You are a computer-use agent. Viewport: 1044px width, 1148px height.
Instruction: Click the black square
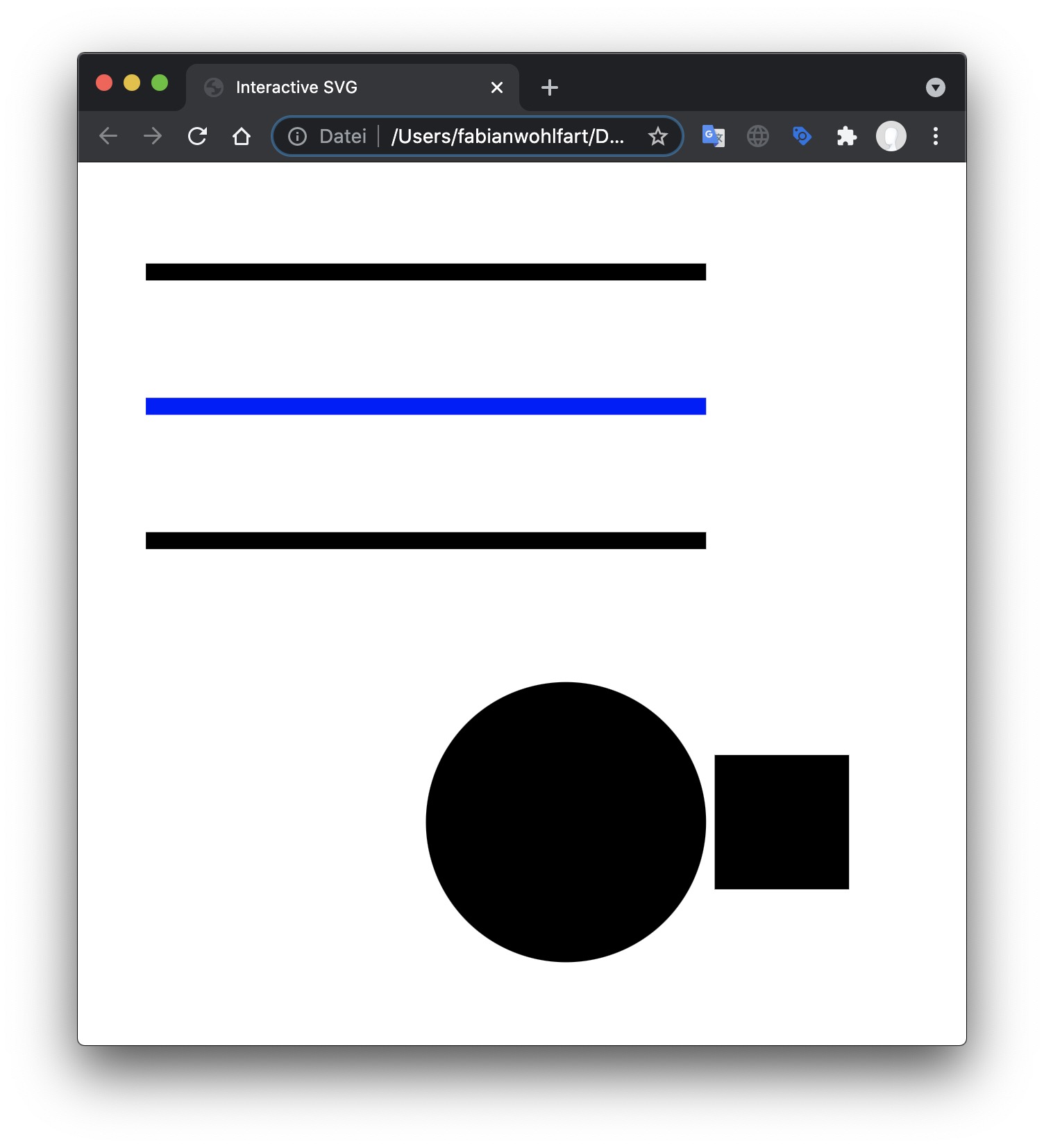click(782, 822)
